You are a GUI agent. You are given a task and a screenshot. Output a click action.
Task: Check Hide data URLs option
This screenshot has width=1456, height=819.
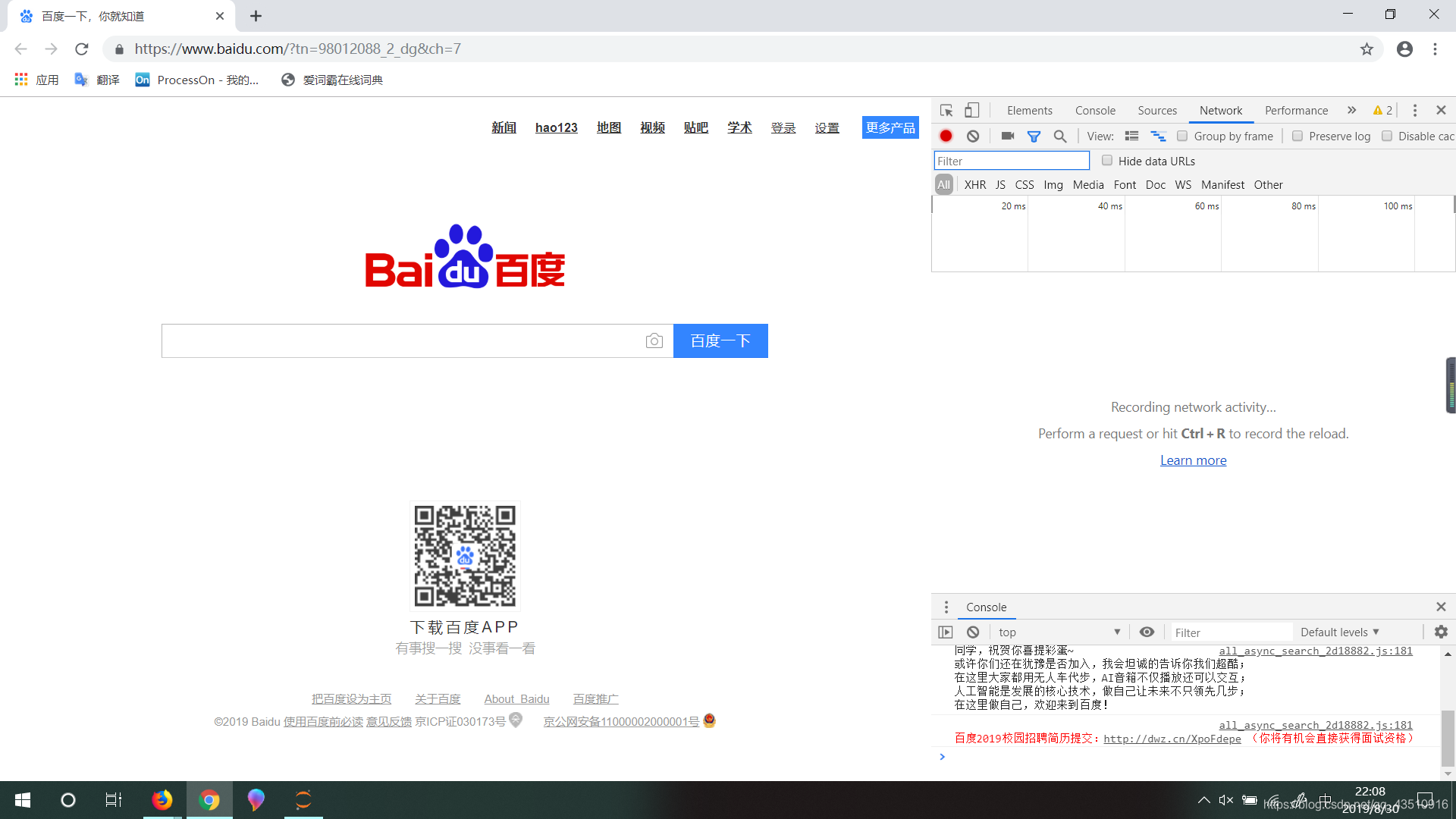[x=1107, y=161]
